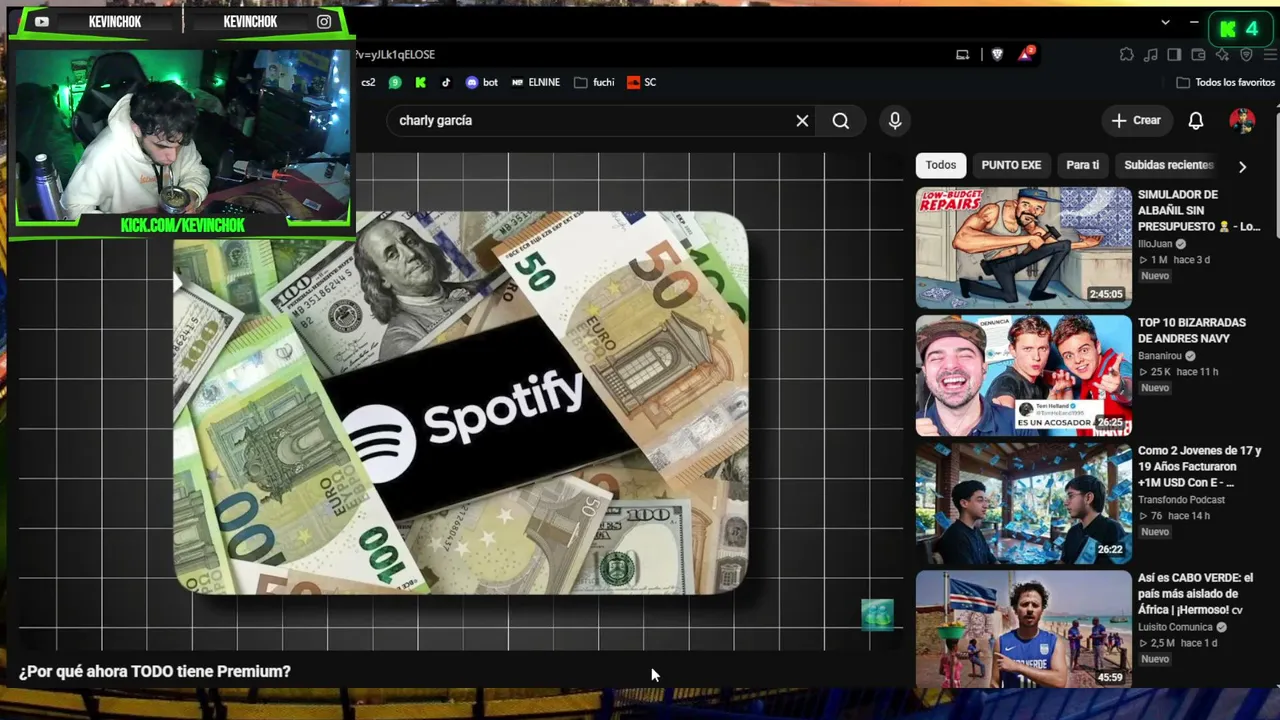This screenshot has width=1280, height=720.
Task: Start voice search with the microphone
Action: (x=895, y=121)
